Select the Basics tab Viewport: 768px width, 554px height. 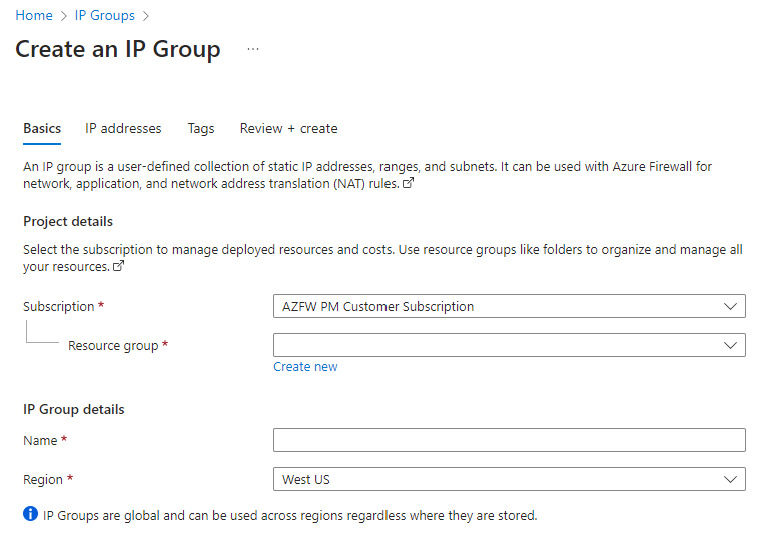[42, 128]
